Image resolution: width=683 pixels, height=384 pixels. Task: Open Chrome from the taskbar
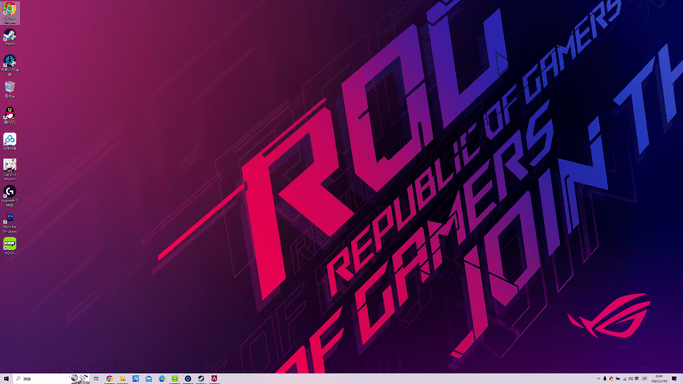coord(109,379)
